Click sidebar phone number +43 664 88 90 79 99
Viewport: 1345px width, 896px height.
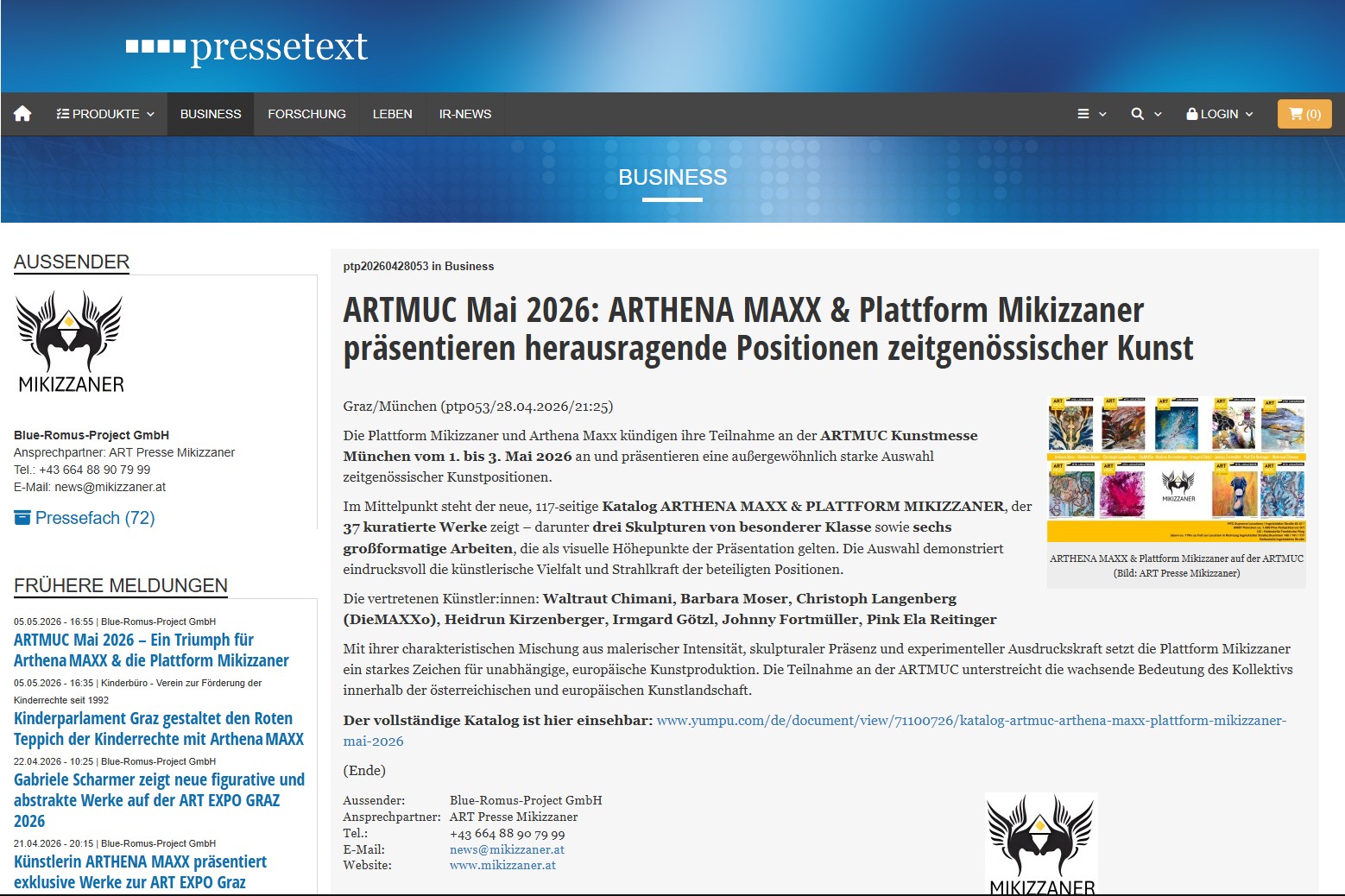[x=82, y=470]
